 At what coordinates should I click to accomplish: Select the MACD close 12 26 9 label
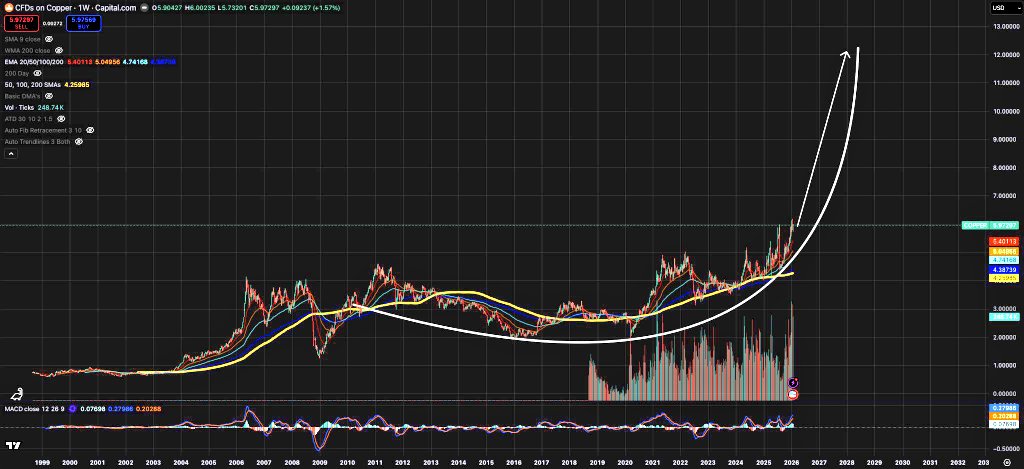pyautogui.click(x=33, y=408)
